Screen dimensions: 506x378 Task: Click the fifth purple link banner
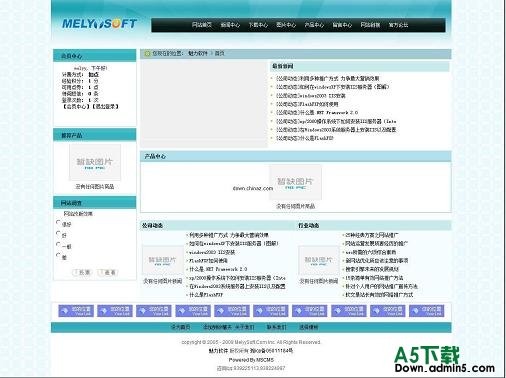click(232, 311)
